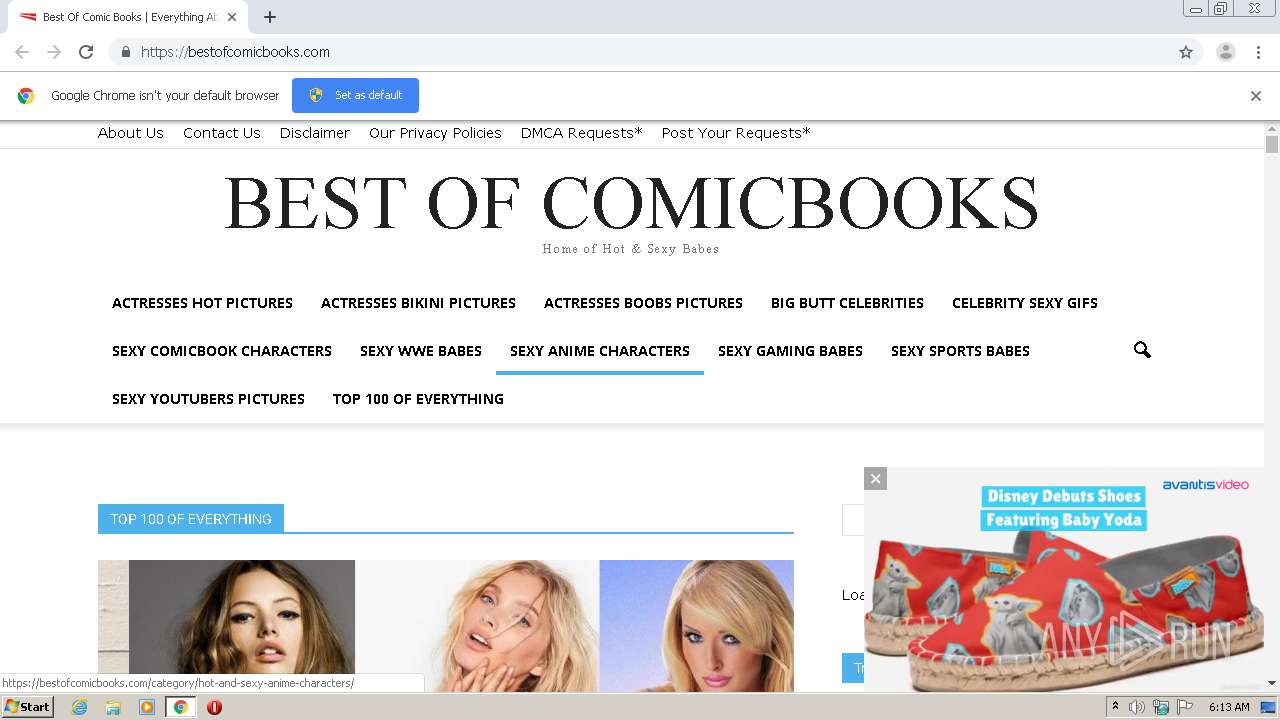Open a new tab with the plus icon
The height and width of the screenshot is (720, 1280).
[x=270, y=17]
